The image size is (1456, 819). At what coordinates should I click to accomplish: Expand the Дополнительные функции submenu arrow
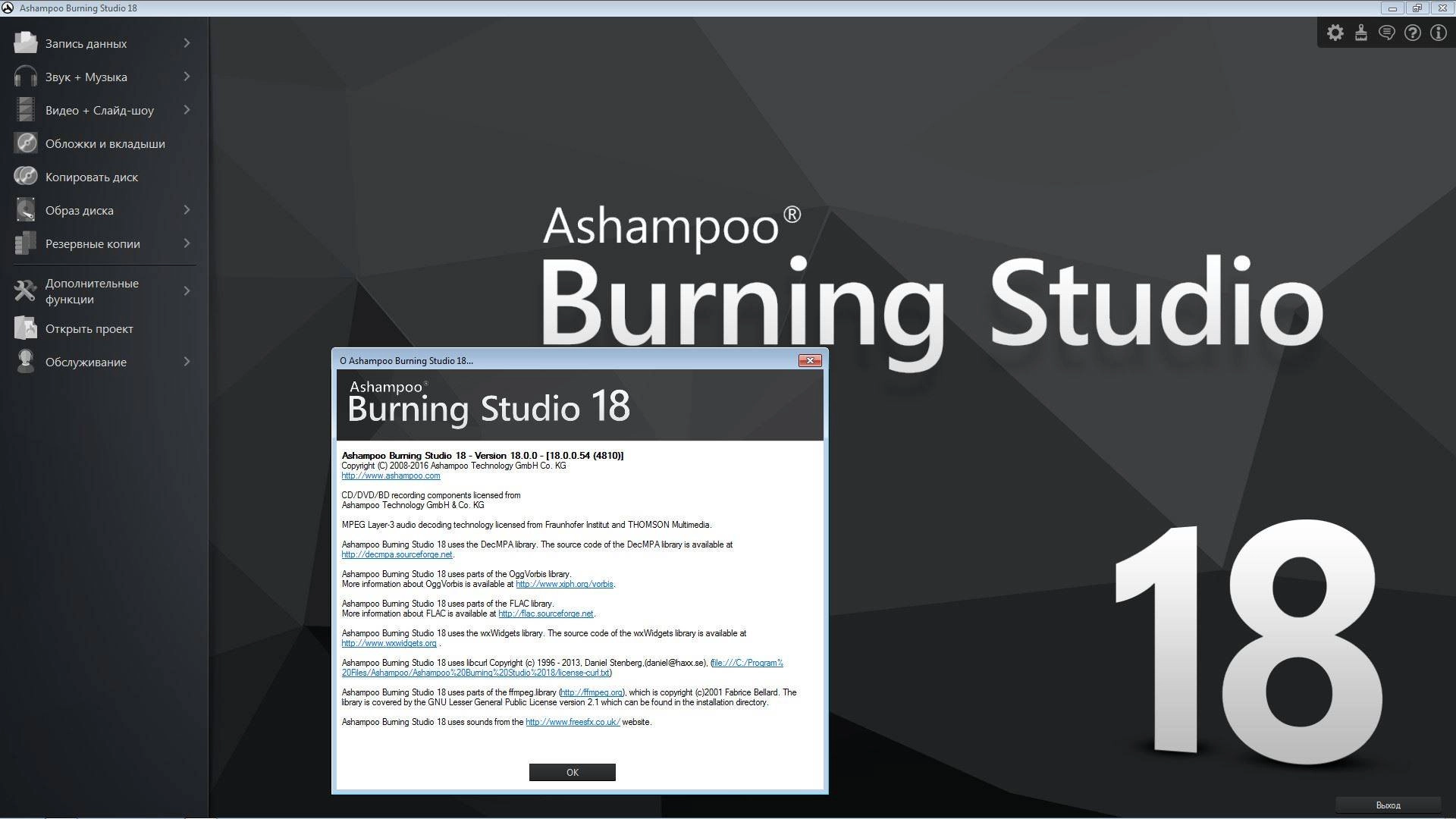(x=187, y=290)
